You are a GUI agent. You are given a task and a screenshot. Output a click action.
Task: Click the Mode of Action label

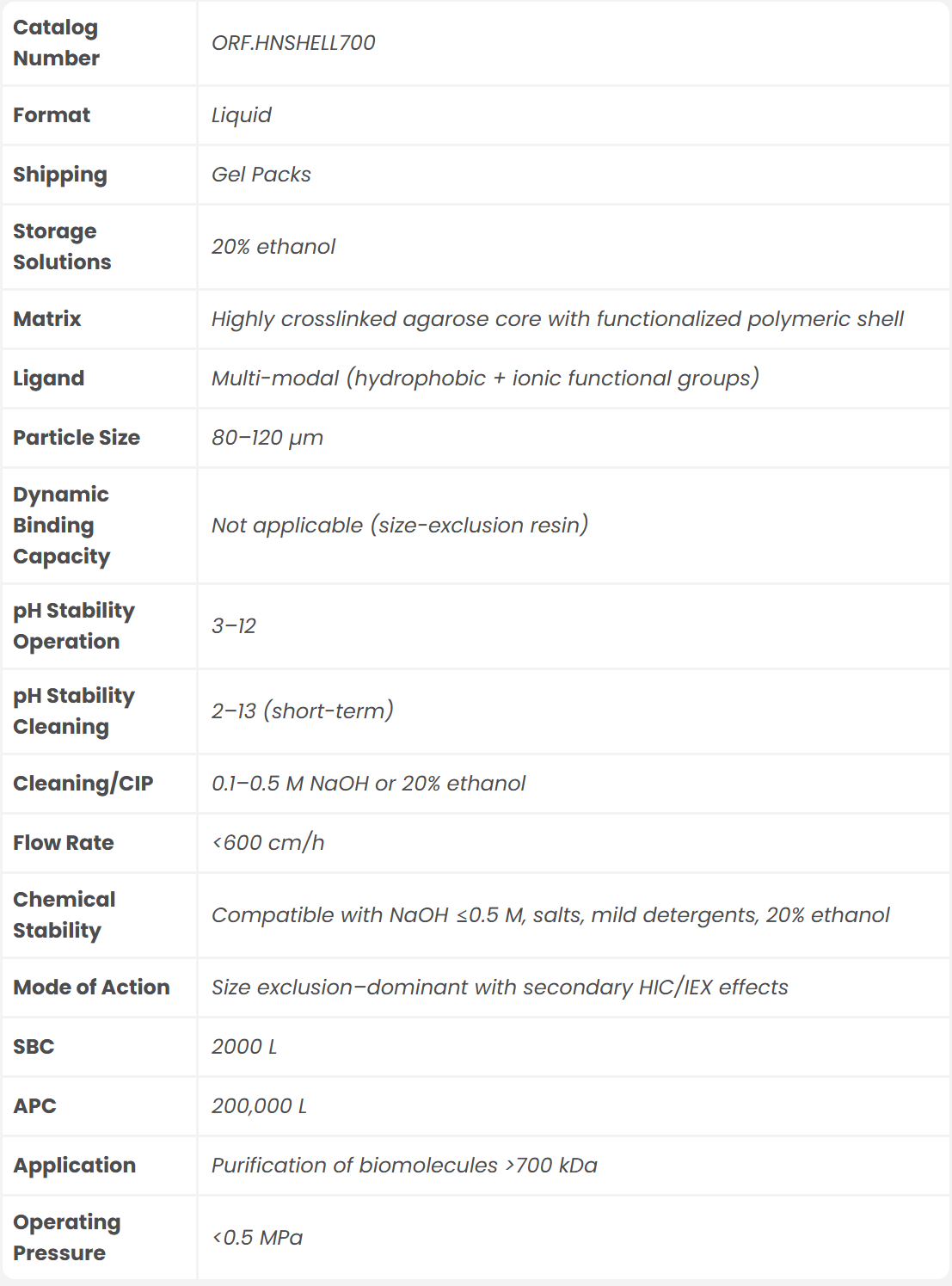(x=92, y=988)
